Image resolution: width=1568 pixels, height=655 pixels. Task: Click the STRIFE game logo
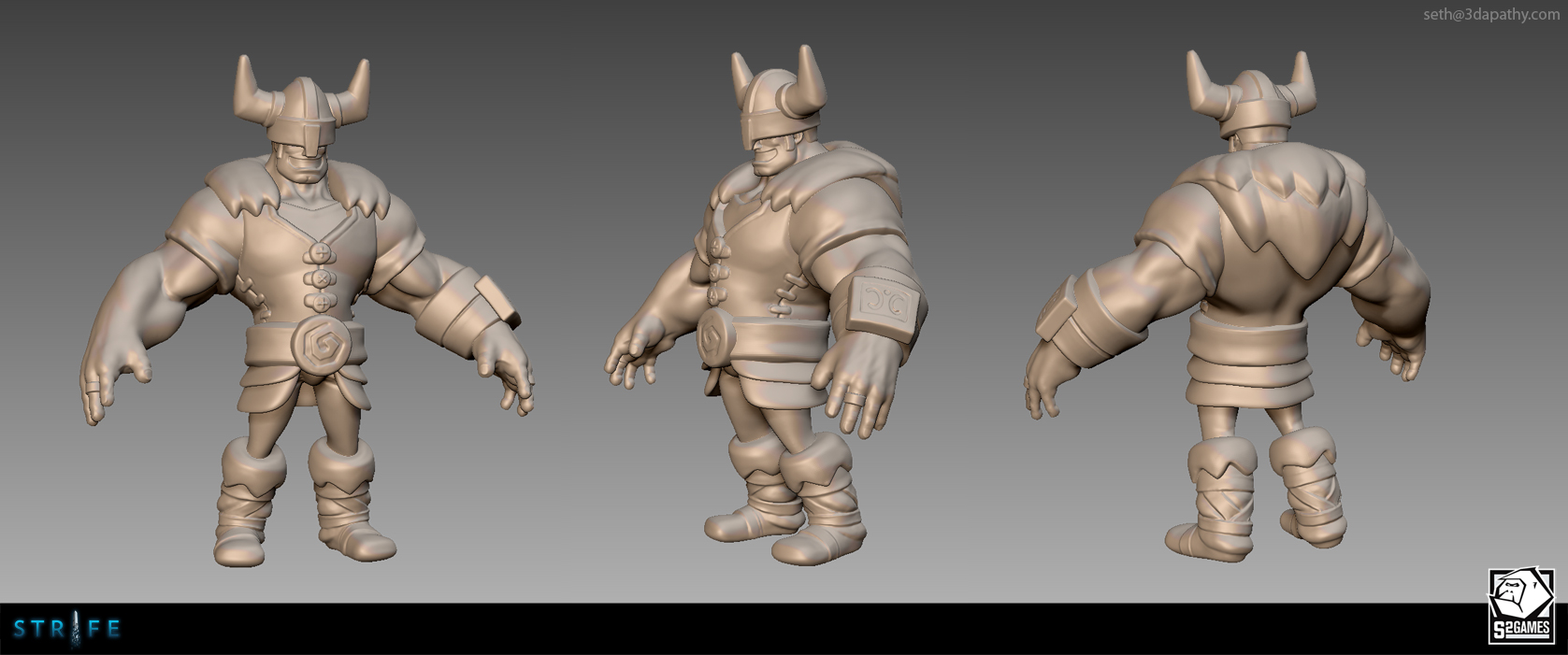66,629
